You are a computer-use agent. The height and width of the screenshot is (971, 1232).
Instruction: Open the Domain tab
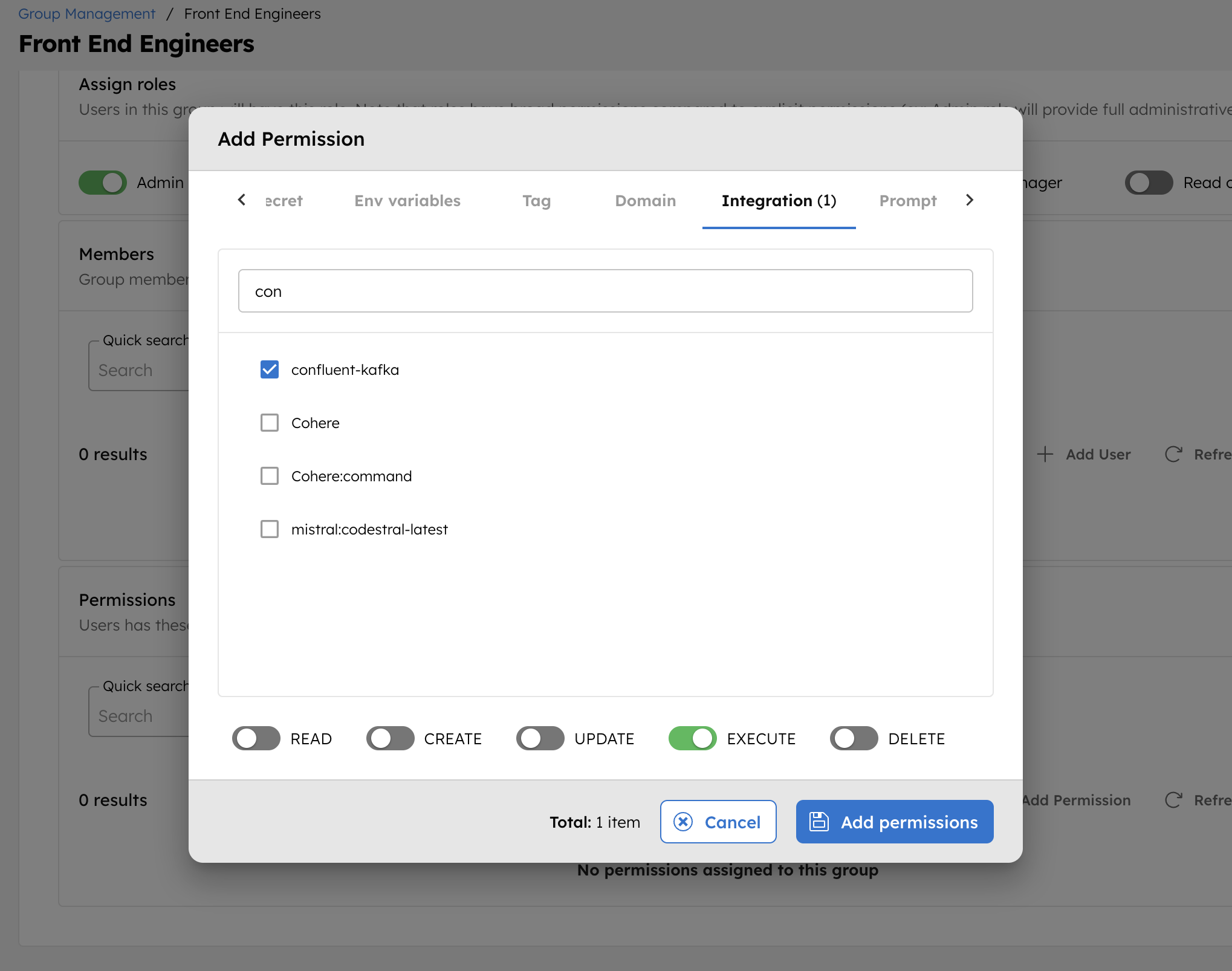point(646,201)
